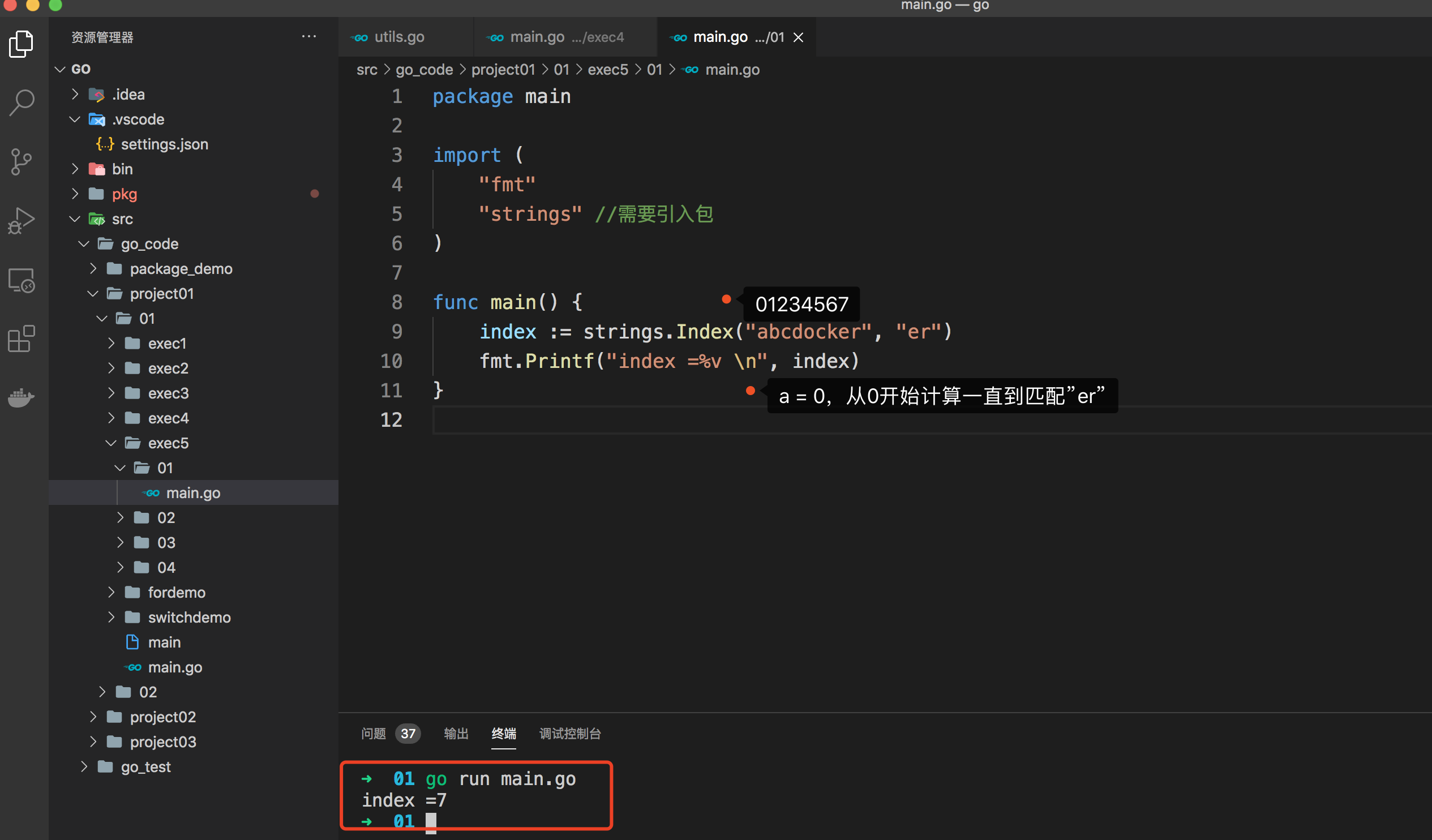Image resolution: width=1432 pixels, height=840 pixels.
Task: Expand the pkg folder
Action: 125,194
